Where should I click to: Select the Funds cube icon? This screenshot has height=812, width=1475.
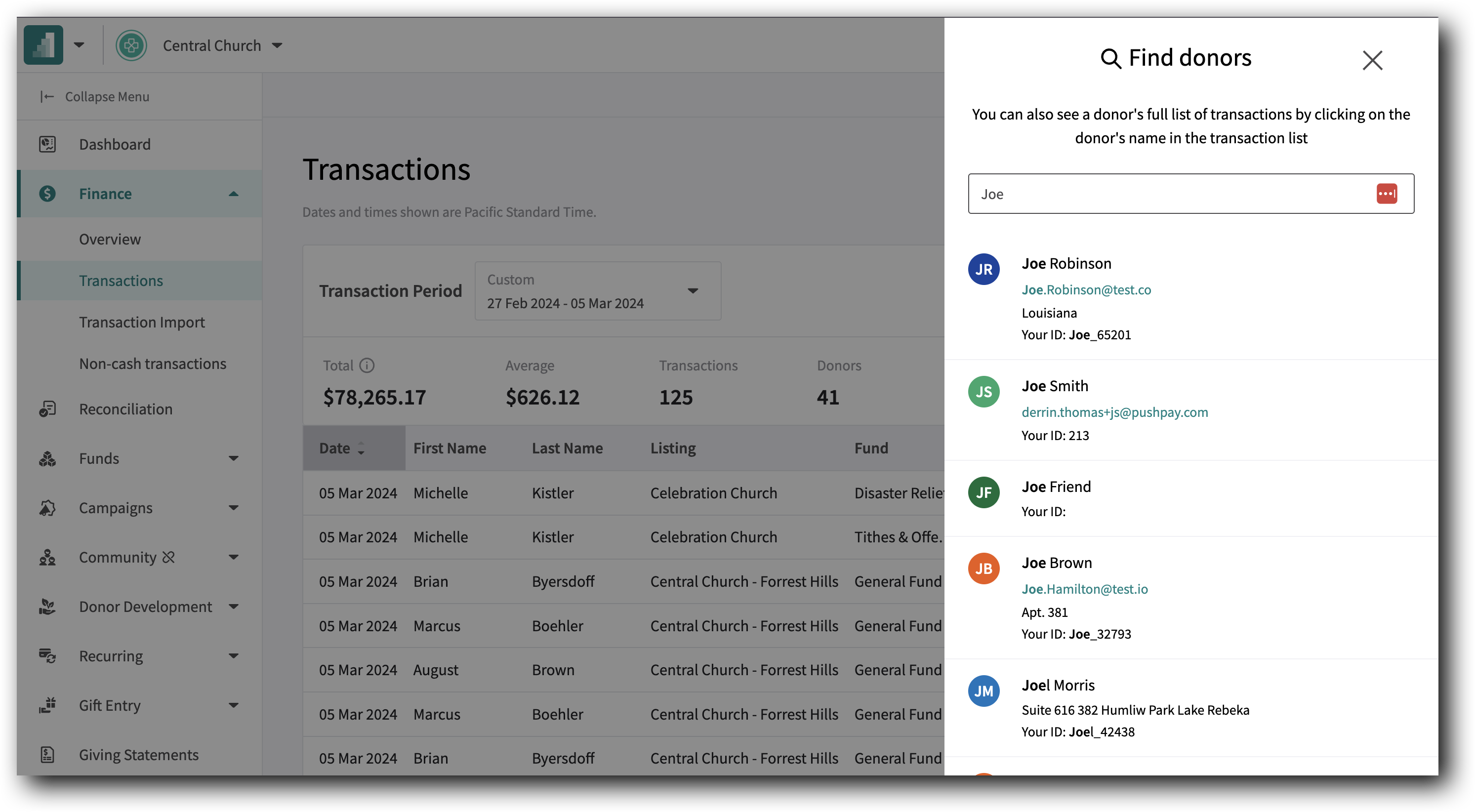[48, 458]
